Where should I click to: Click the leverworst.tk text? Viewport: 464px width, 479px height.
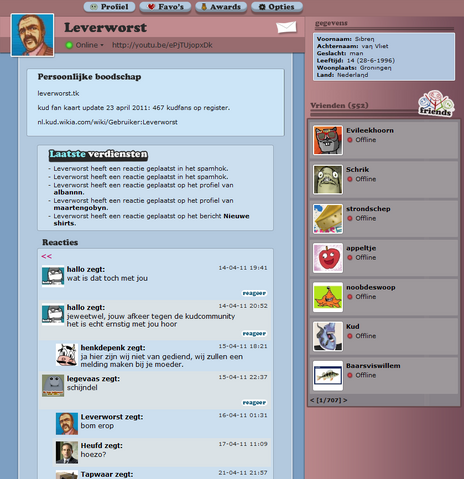pyautogui.click(x=58, y=94)
